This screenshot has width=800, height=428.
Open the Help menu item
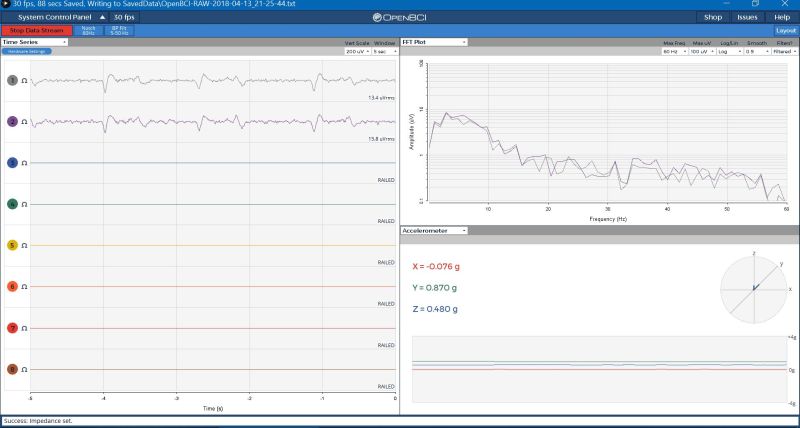click(782, 17)
